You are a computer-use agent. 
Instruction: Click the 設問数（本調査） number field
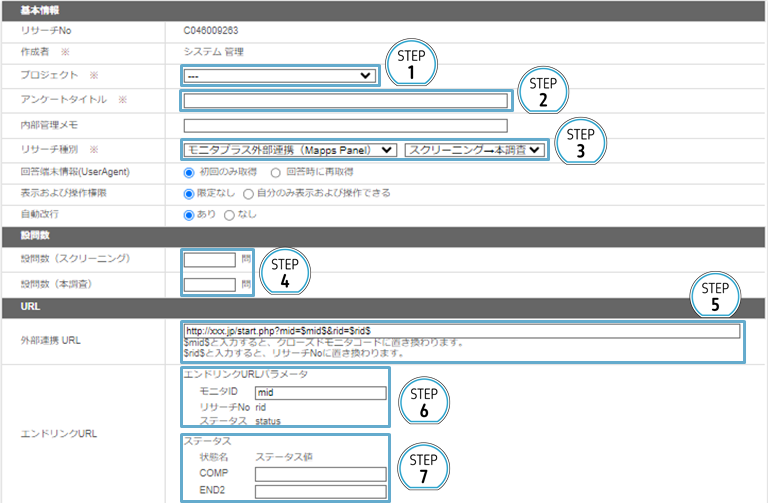coord(210,284)
